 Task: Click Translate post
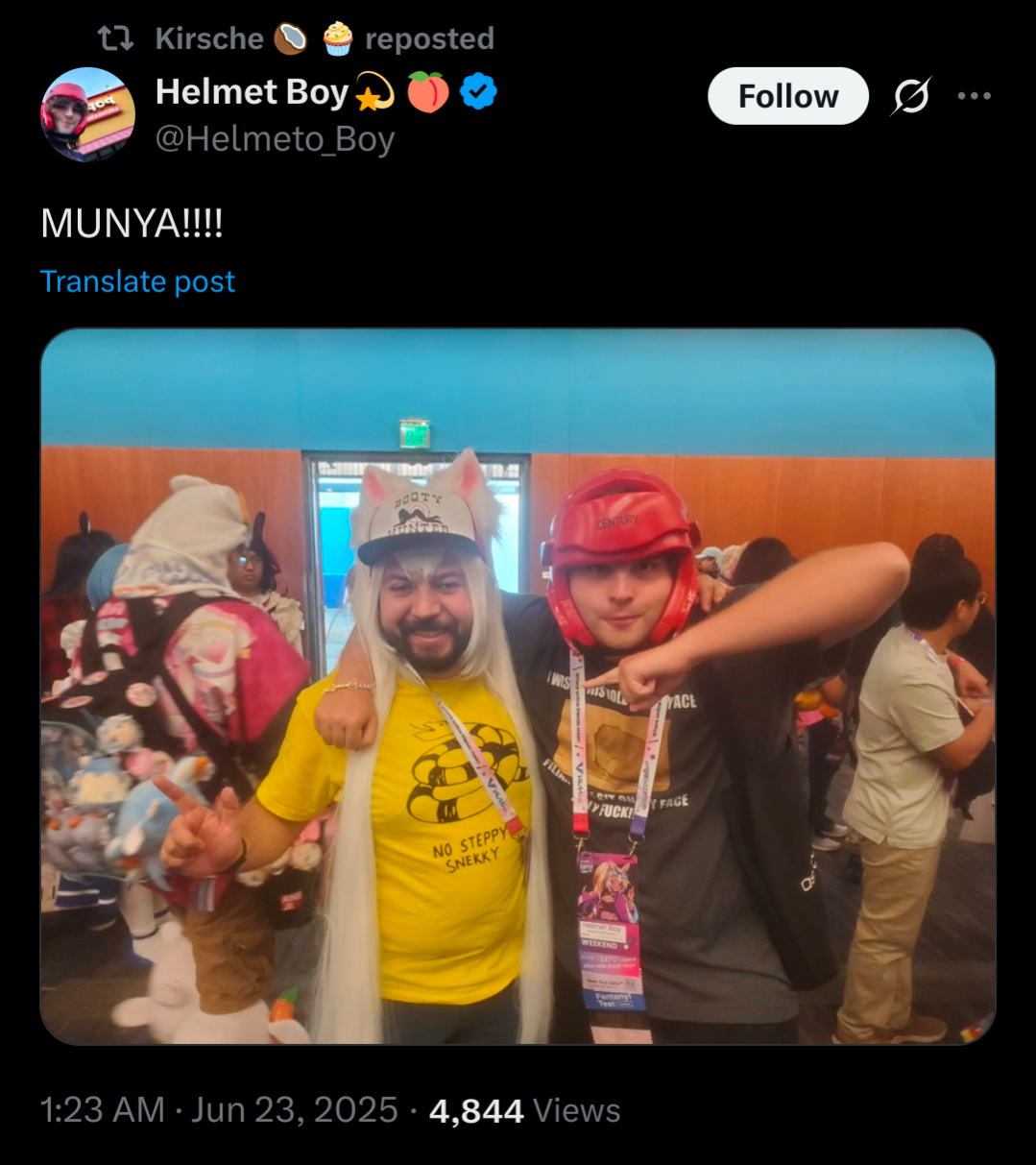tap(137, 281)
